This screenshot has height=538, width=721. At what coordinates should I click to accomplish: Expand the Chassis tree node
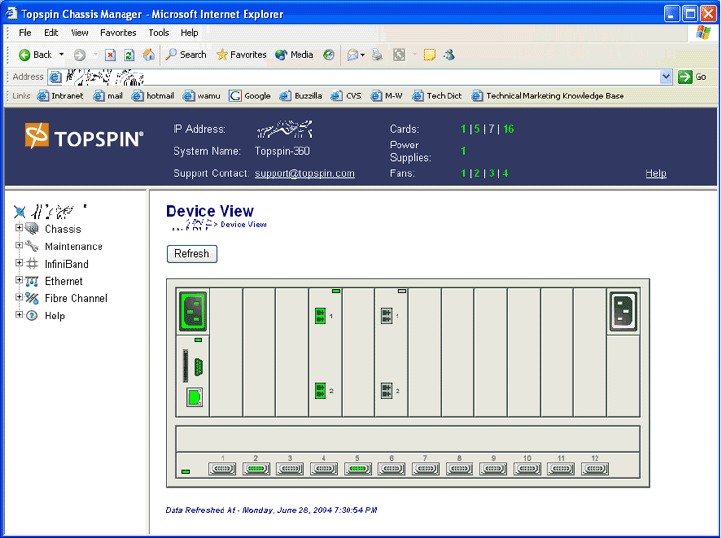point(19,229)
